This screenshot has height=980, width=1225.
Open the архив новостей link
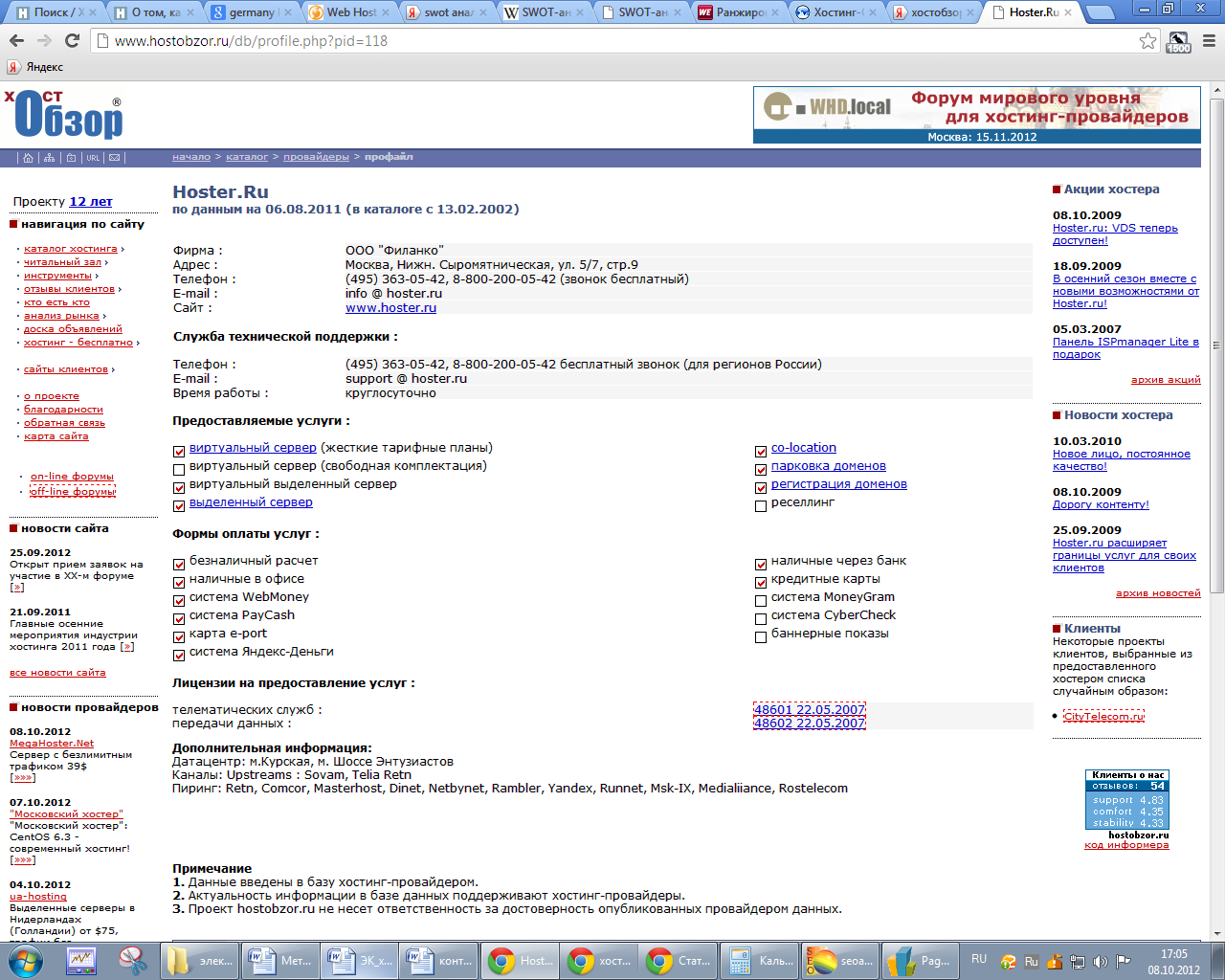pos(1158,593)
